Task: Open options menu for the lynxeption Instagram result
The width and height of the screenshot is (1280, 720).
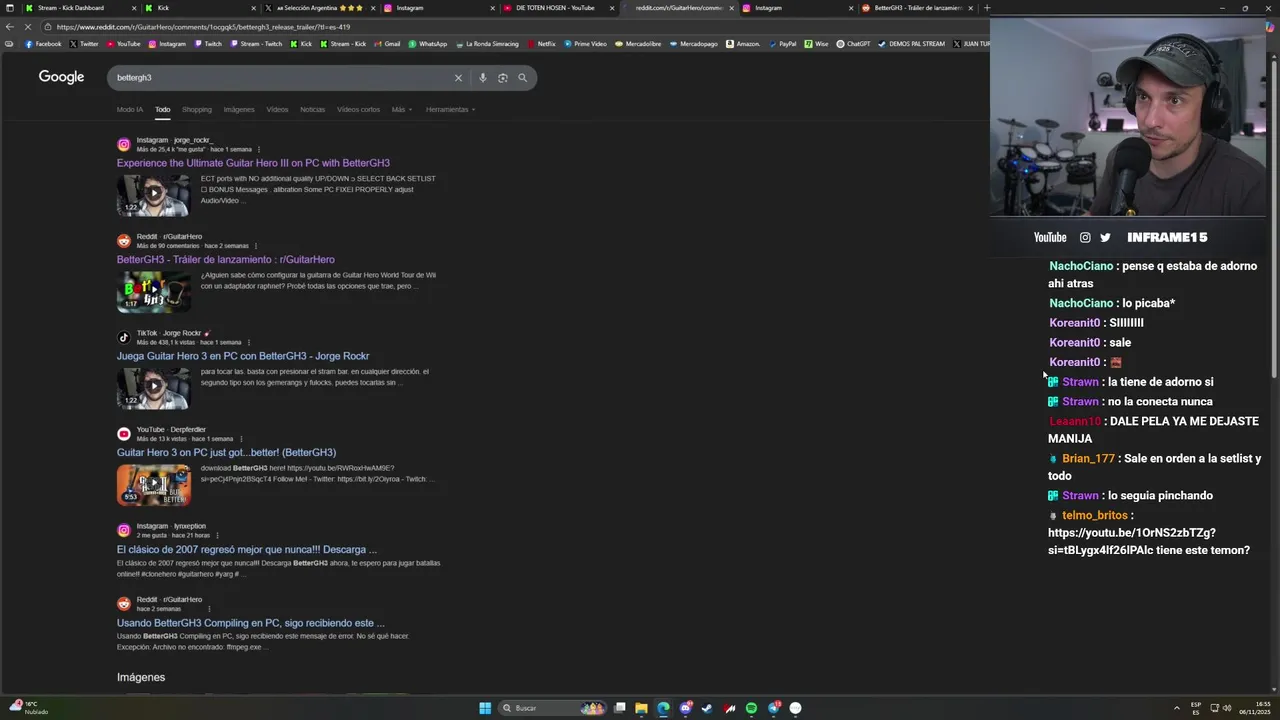Action: (x=217, y=535)
